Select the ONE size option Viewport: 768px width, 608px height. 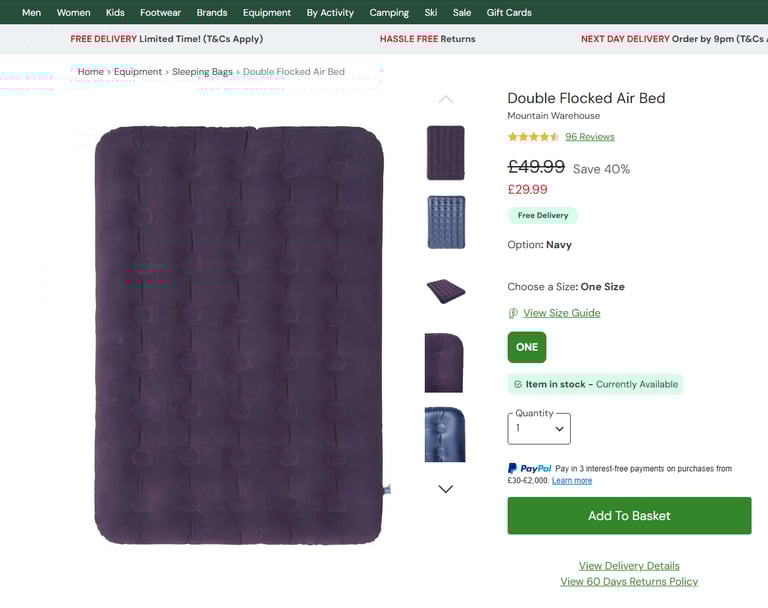(527, 347)
